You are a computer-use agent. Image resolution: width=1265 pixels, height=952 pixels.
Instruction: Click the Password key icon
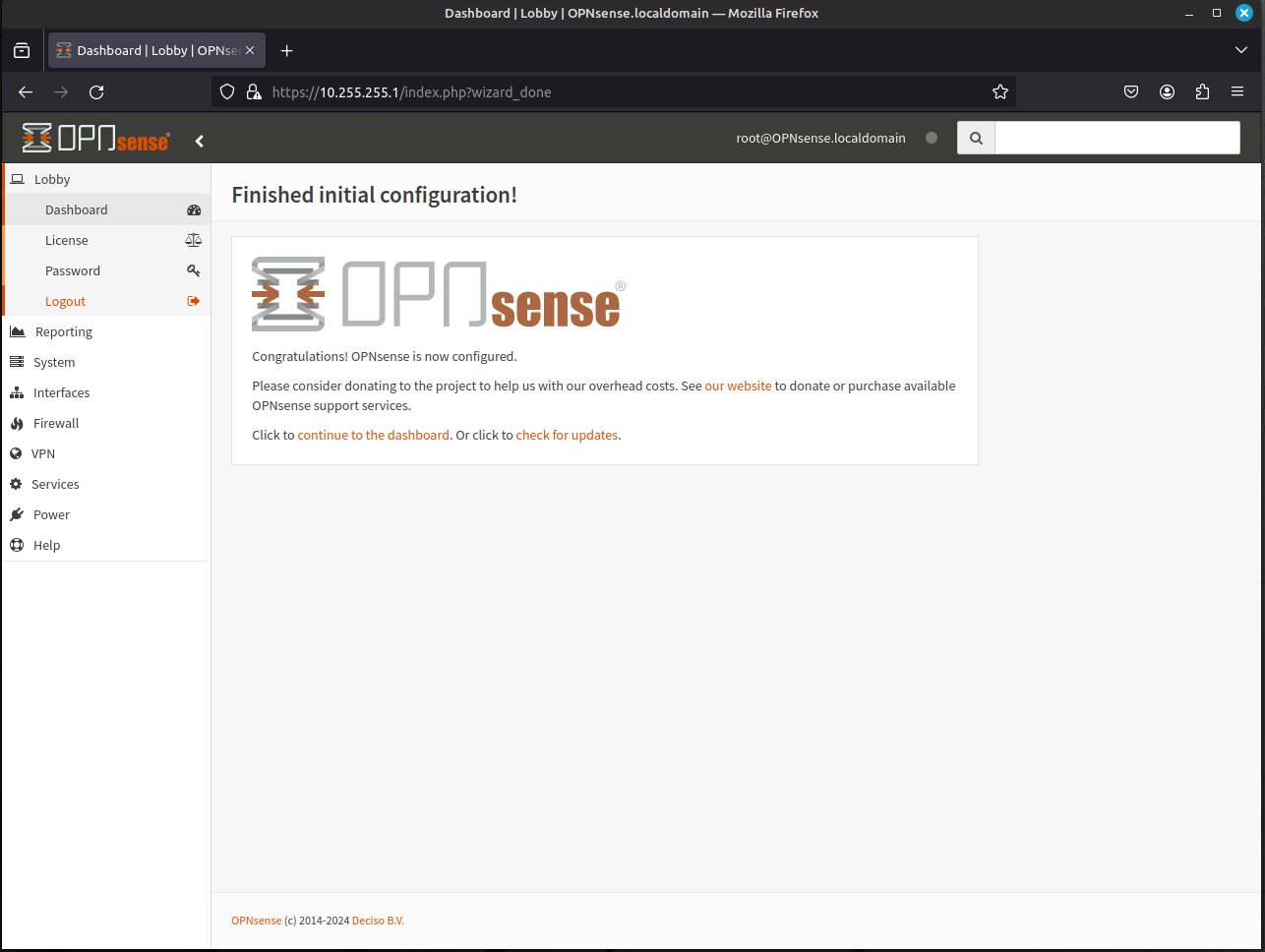[x=194, y=270]
